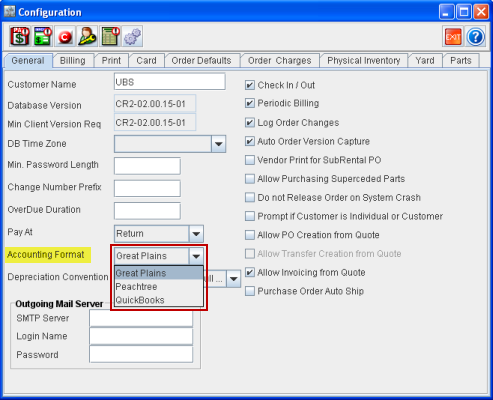
Task: Click the red dollar payment toolbar icon
Action: (20, 36)
